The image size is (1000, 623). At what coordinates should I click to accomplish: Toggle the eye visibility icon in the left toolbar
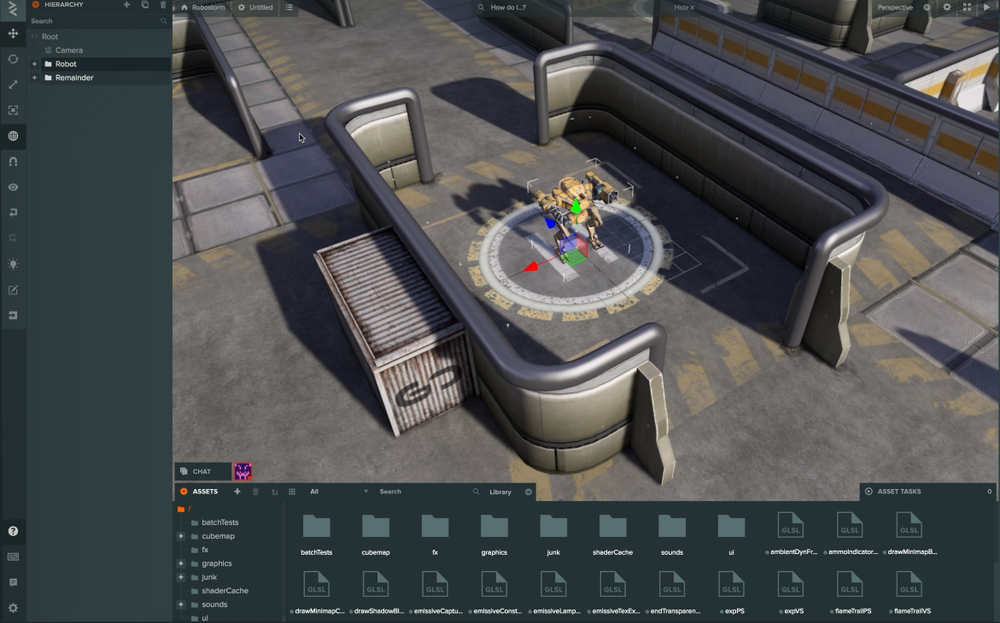13,187
